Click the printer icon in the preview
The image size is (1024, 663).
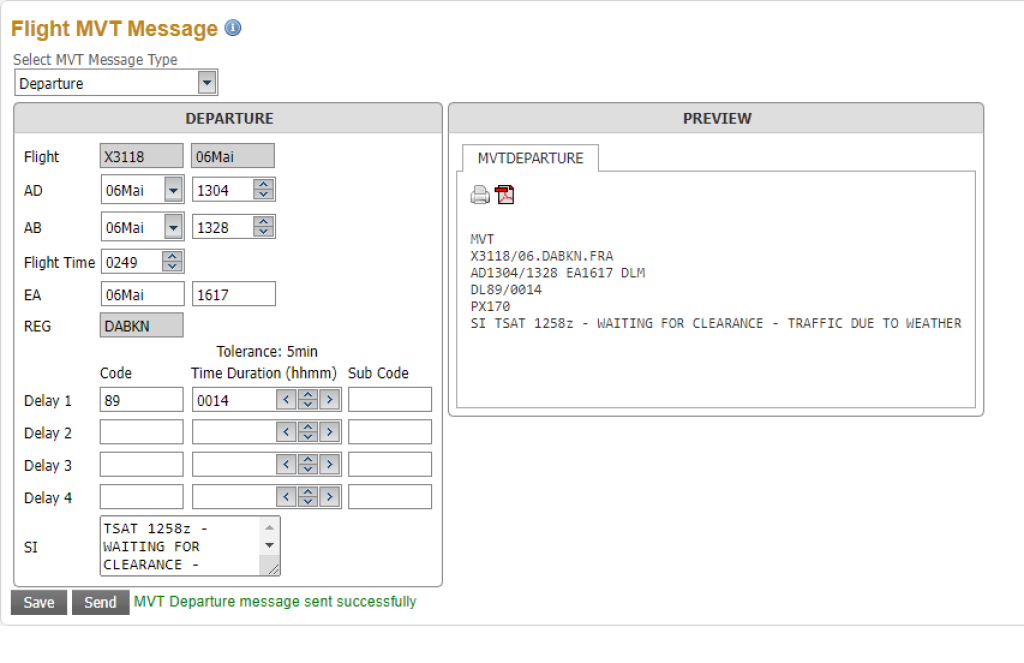click(x=480, y=195)
